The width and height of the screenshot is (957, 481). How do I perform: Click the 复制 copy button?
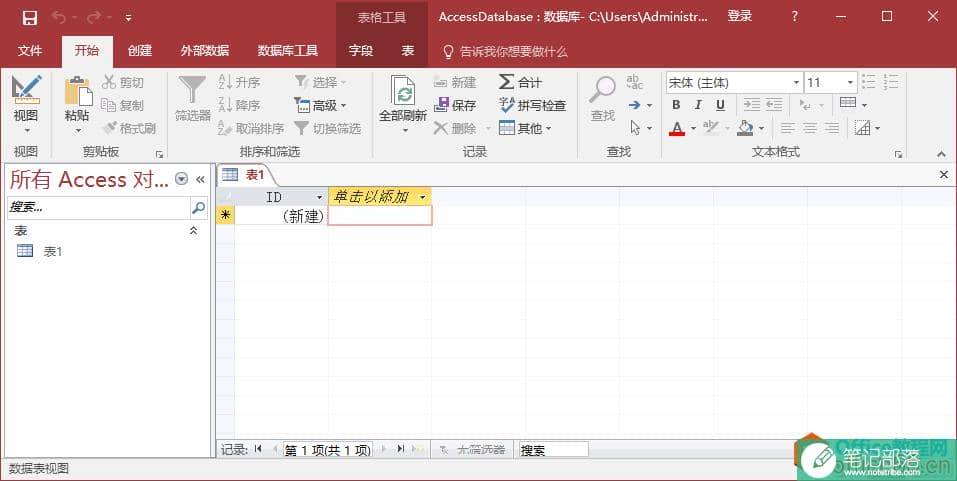point(123,105)
